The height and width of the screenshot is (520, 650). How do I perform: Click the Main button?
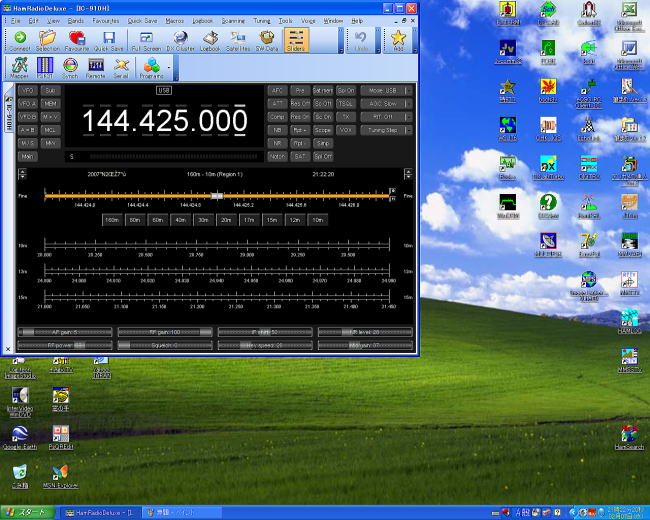[x=28, y=157]
